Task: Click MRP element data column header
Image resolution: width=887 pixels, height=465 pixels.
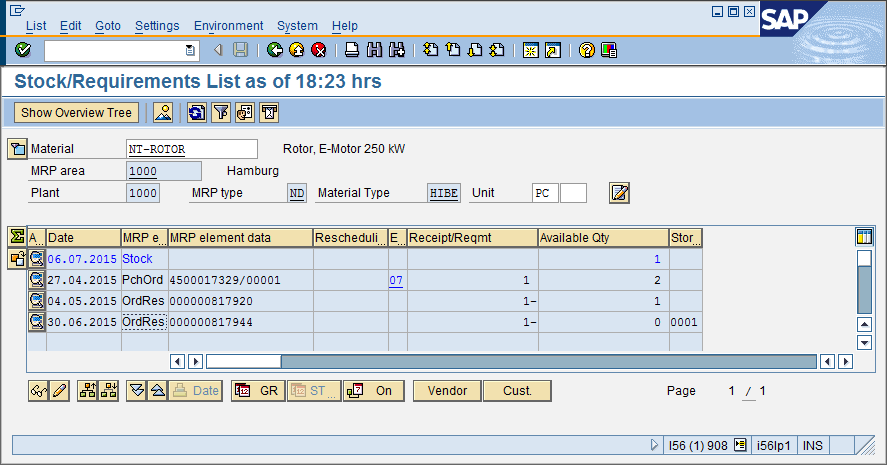Action: pos(240,238)
